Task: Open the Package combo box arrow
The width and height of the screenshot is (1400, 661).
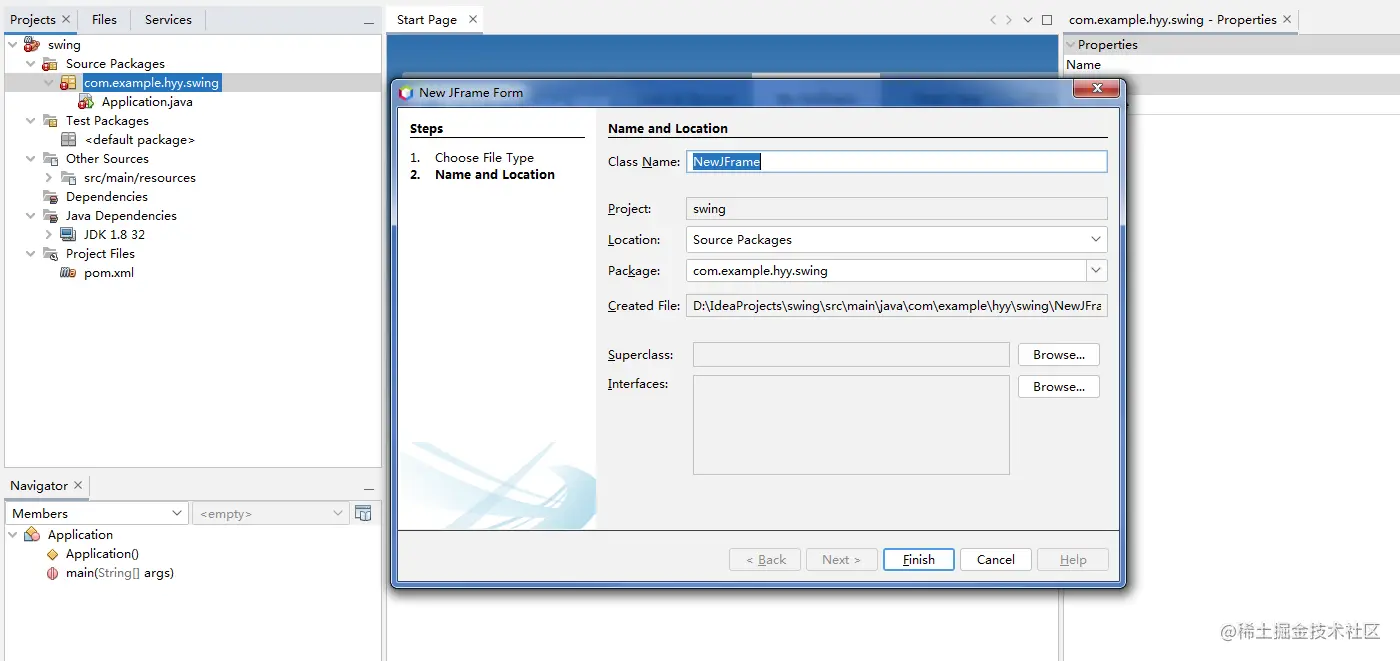Action: 1097,271
